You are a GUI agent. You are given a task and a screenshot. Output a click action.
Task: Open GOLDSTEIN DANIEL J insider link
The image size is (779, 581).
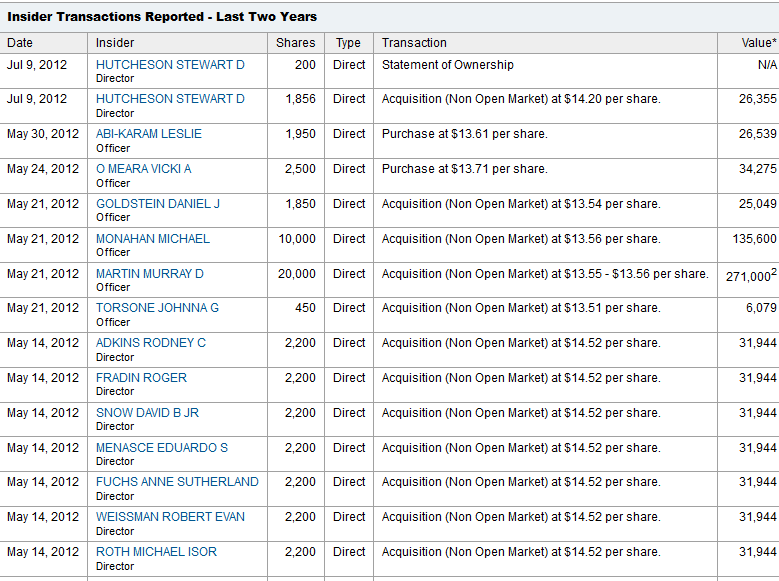coord(157,204)
